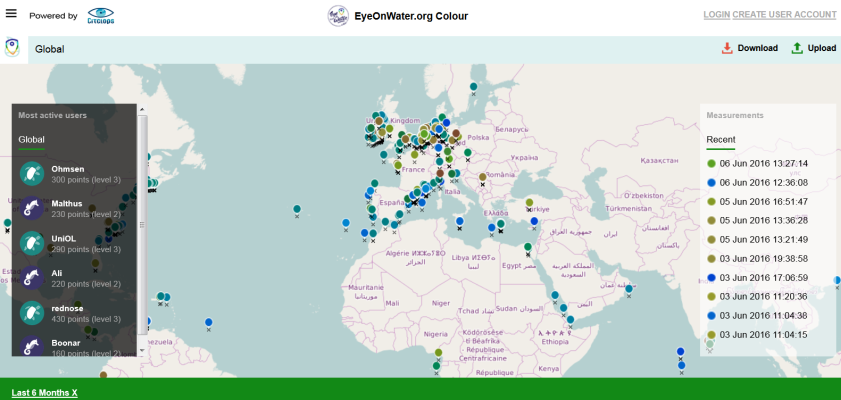The height and width of the screenshot is (400, 841).
Task: Click the map marker in Scandinavia
Action: (473, 86)
